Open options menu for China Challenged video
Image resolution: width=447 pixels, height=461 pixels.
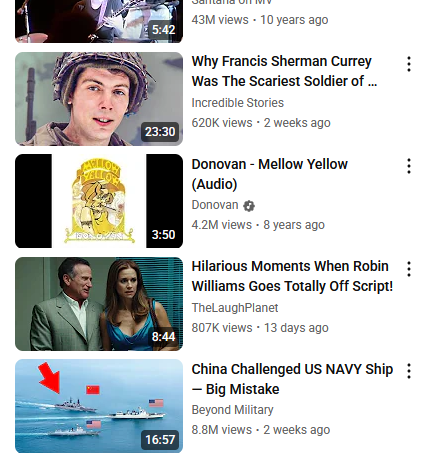[x=409, y=371]
